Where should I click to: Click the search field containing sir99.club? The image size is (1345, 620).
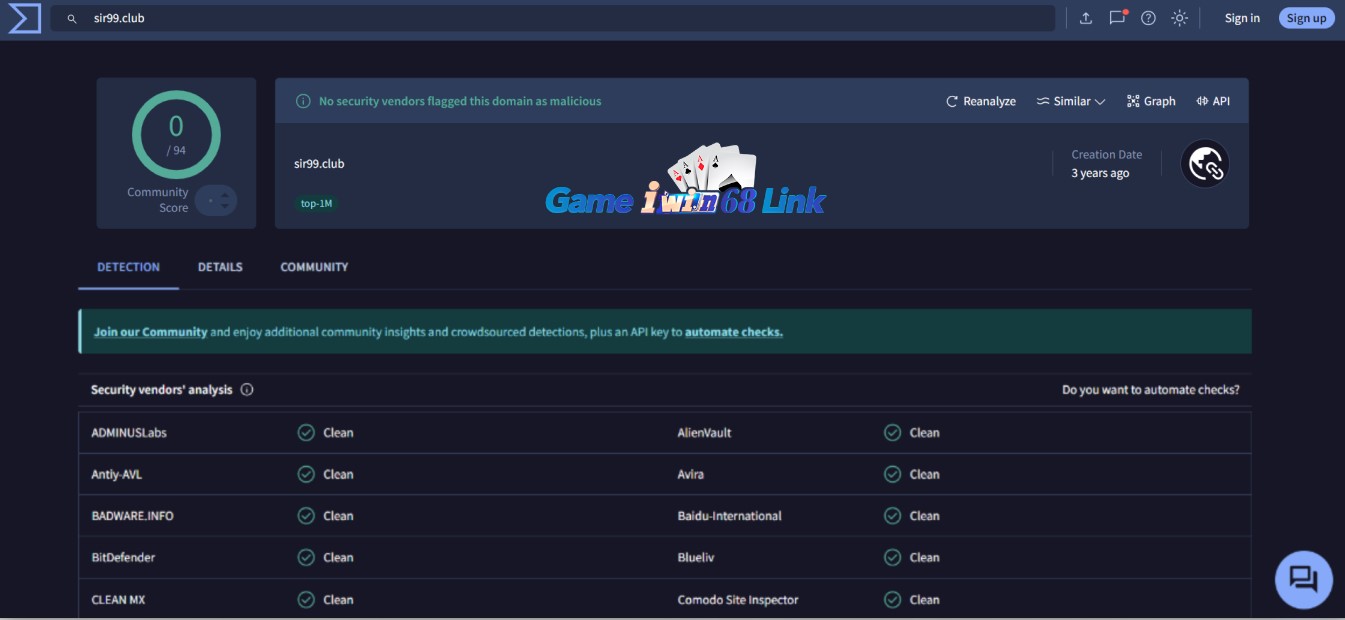click(x=550, y=18)
